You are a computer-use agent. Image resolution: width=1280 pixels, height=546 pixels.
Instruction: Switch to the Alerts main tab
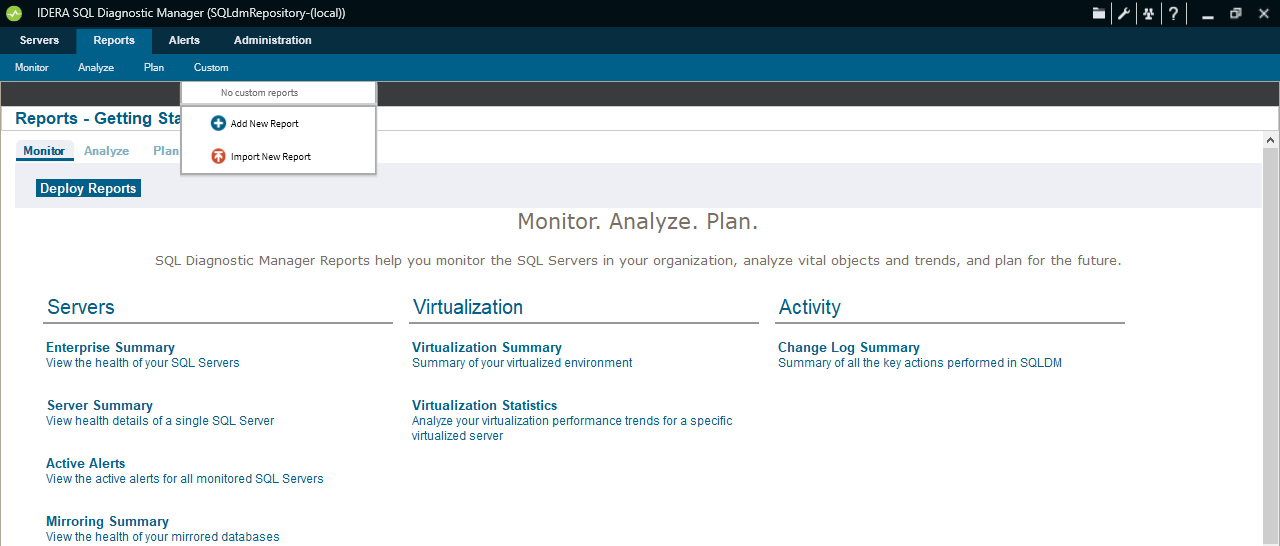pyautogui.click(x=184, y=41)
